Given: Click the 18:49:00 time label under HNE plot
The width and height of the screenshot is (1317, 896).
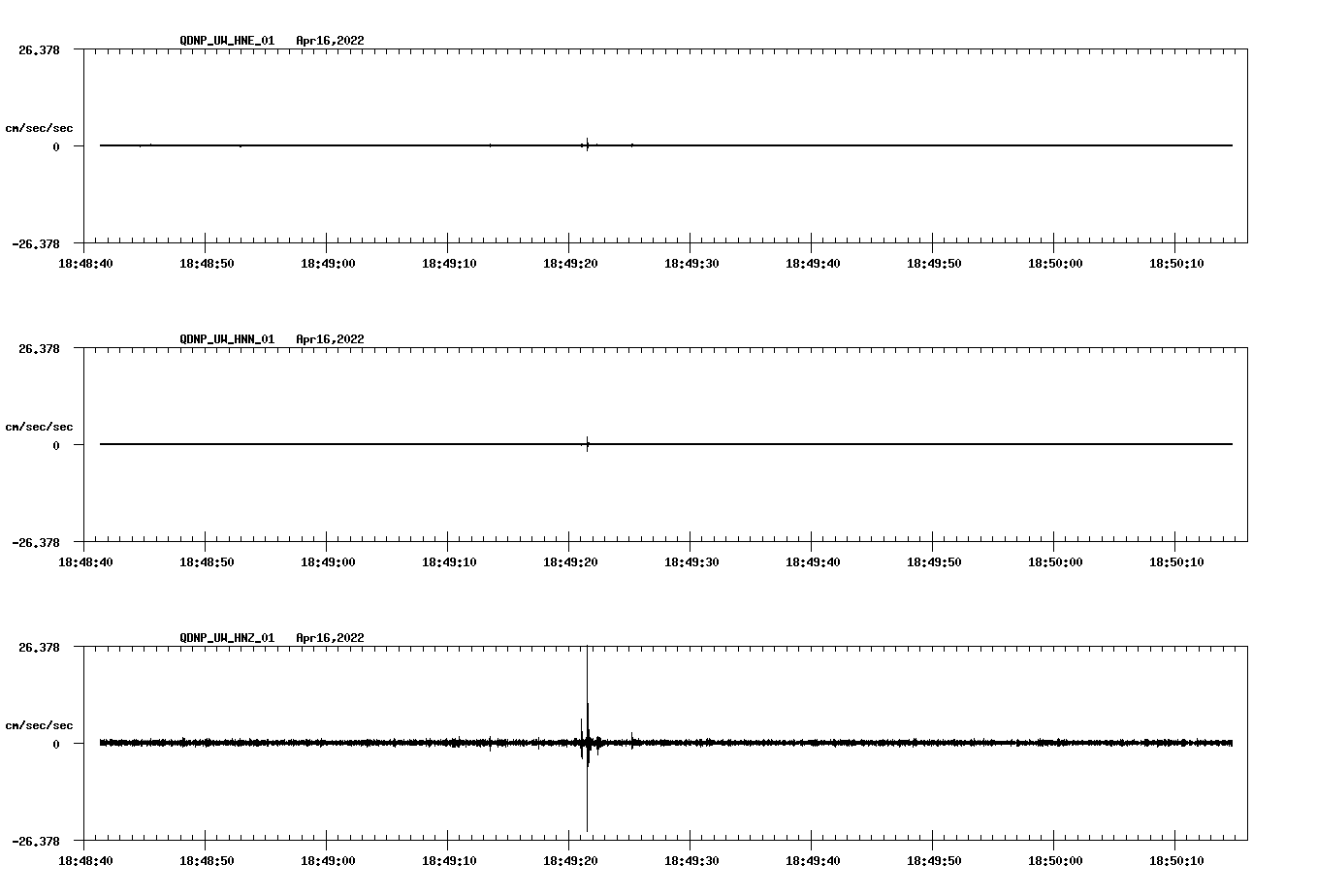Looking at the screenshot, I should tap(327, 264).
